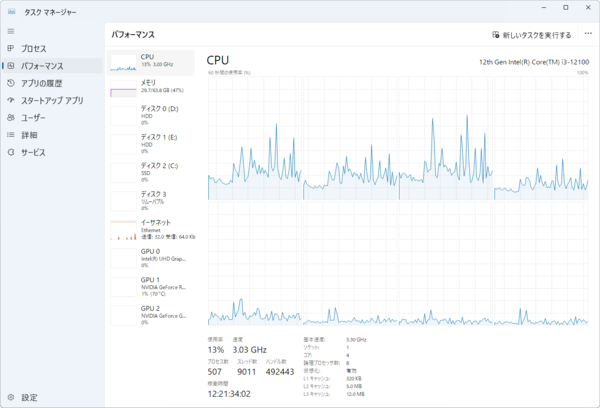
Task: Select GPU 1 NVIDIA GeForce item
Action: 151,287
